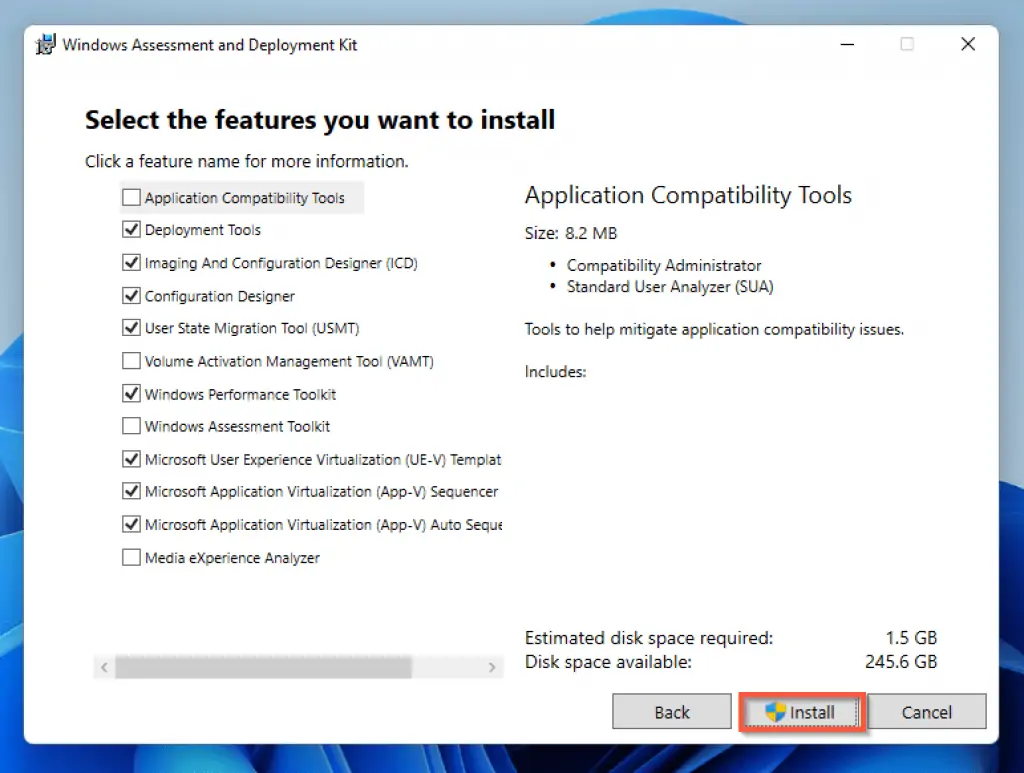Disable User State Migration Tool (USMT)

(131, 328)
